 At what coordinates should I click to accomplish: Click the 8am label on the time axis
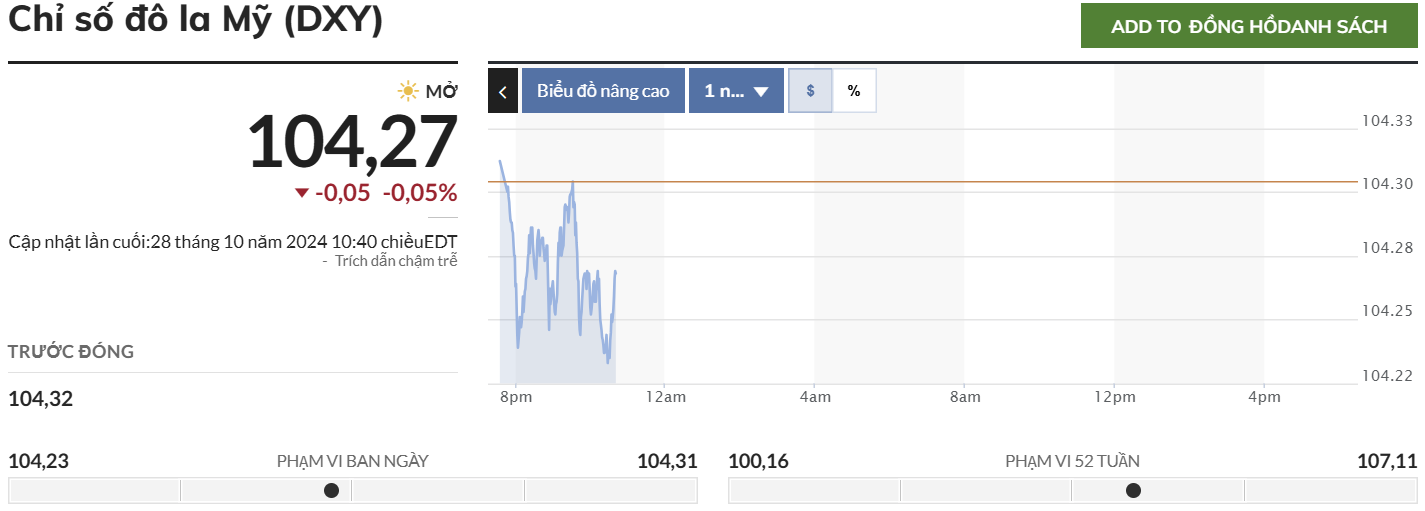[964, 397]
